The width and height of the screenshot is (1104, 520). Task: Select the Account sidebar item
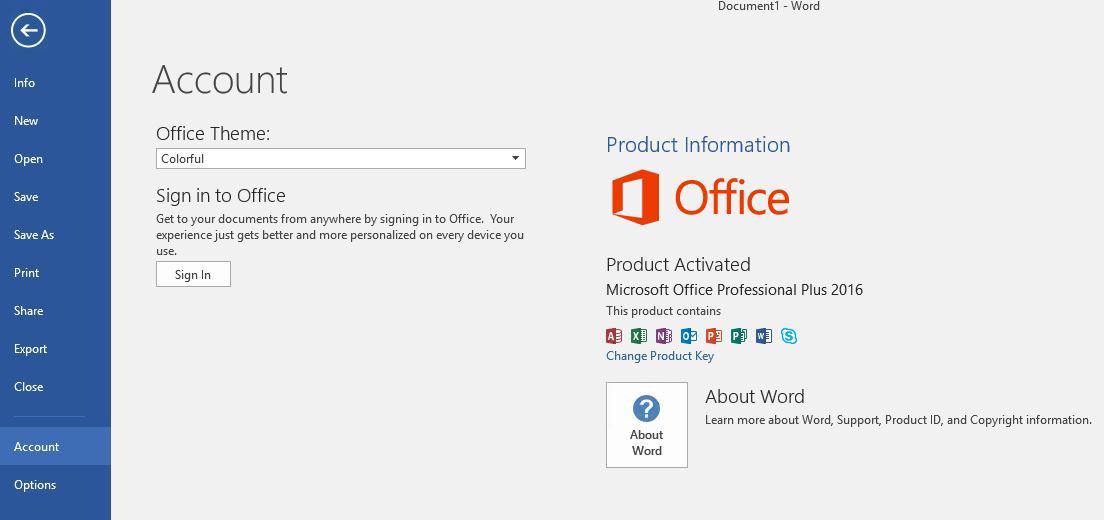point(55,446)
